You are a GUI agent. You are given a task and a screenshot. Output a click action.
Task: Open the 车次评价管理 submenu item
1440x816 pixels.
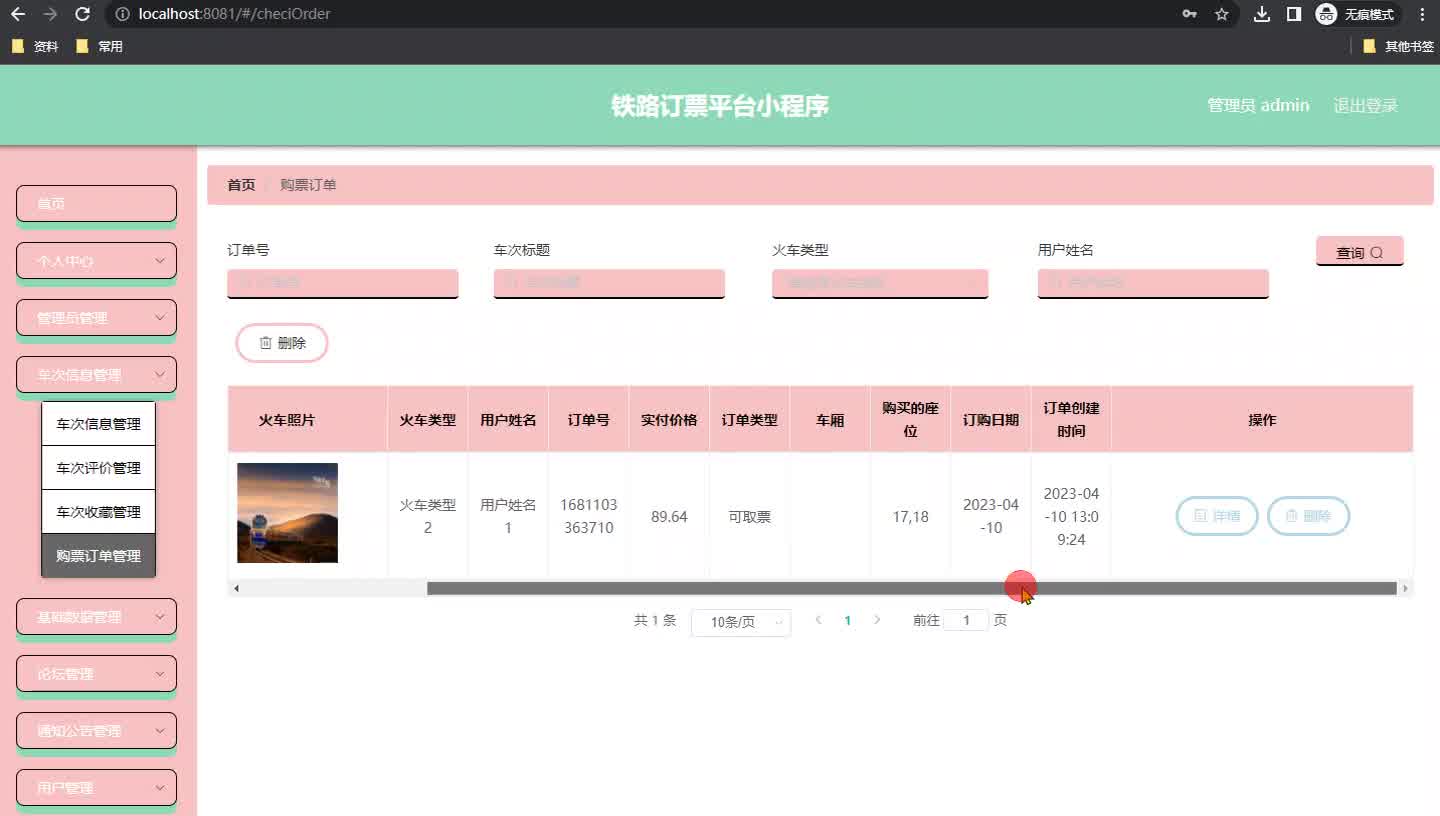[98, 467]
